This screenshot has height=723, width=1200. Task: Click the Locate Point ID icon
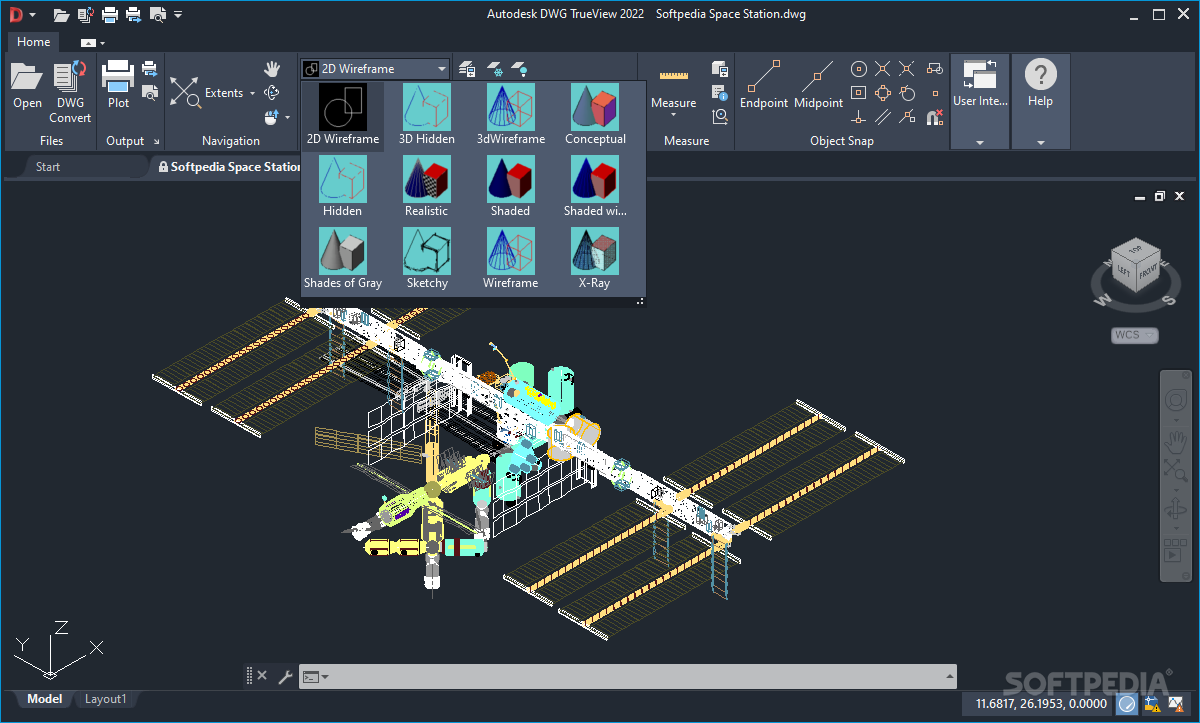[x=720, y=117]
